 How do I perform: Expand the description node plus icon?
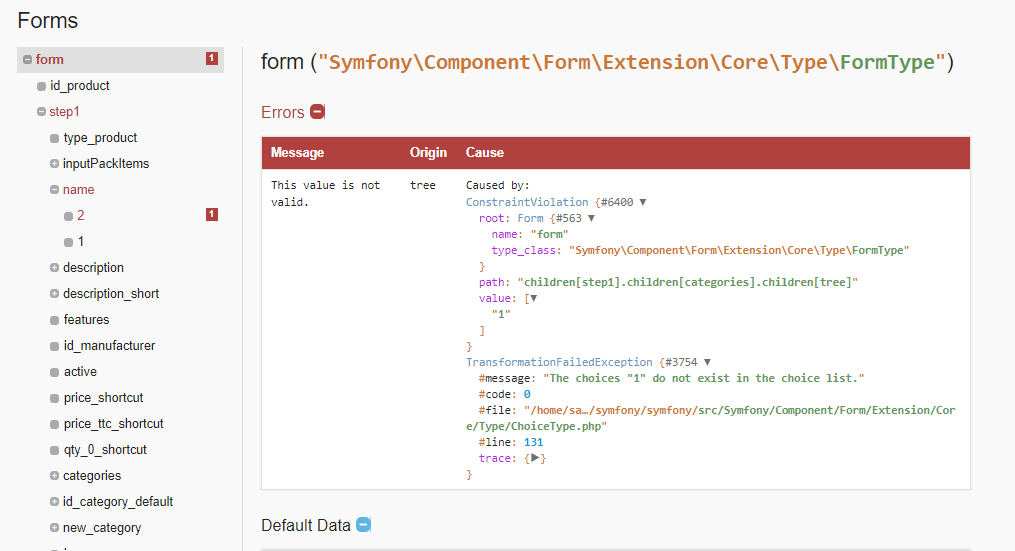click(54, 267)
